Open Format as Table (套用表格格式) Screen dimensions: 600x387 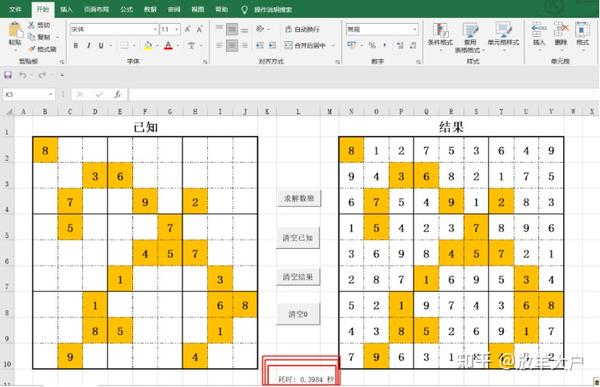point(470,38)
